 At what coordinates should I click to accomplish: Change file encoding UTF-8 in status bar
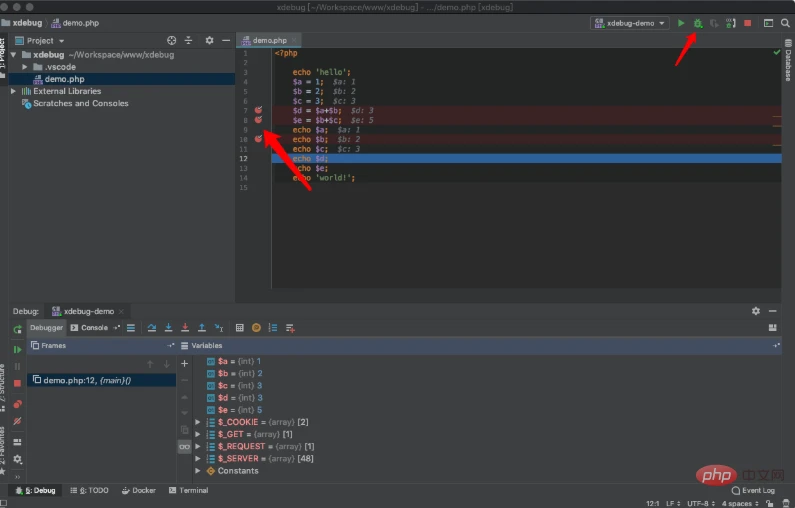tap(700, 503)
